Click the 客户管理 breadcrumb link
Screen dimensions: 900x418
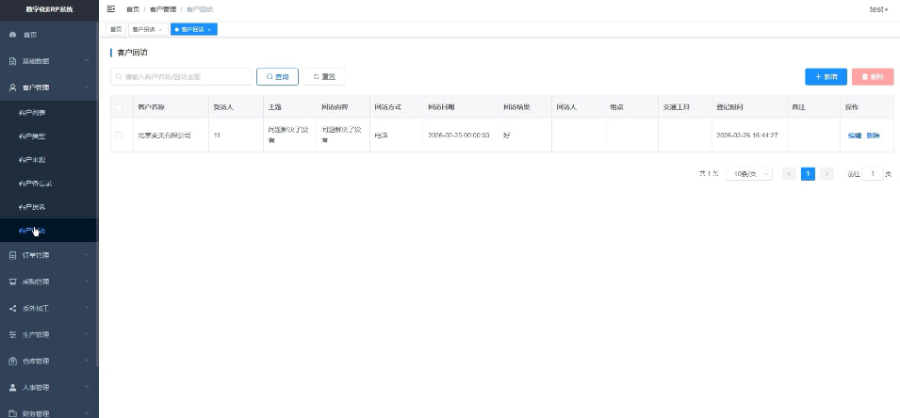click(163, 9)
